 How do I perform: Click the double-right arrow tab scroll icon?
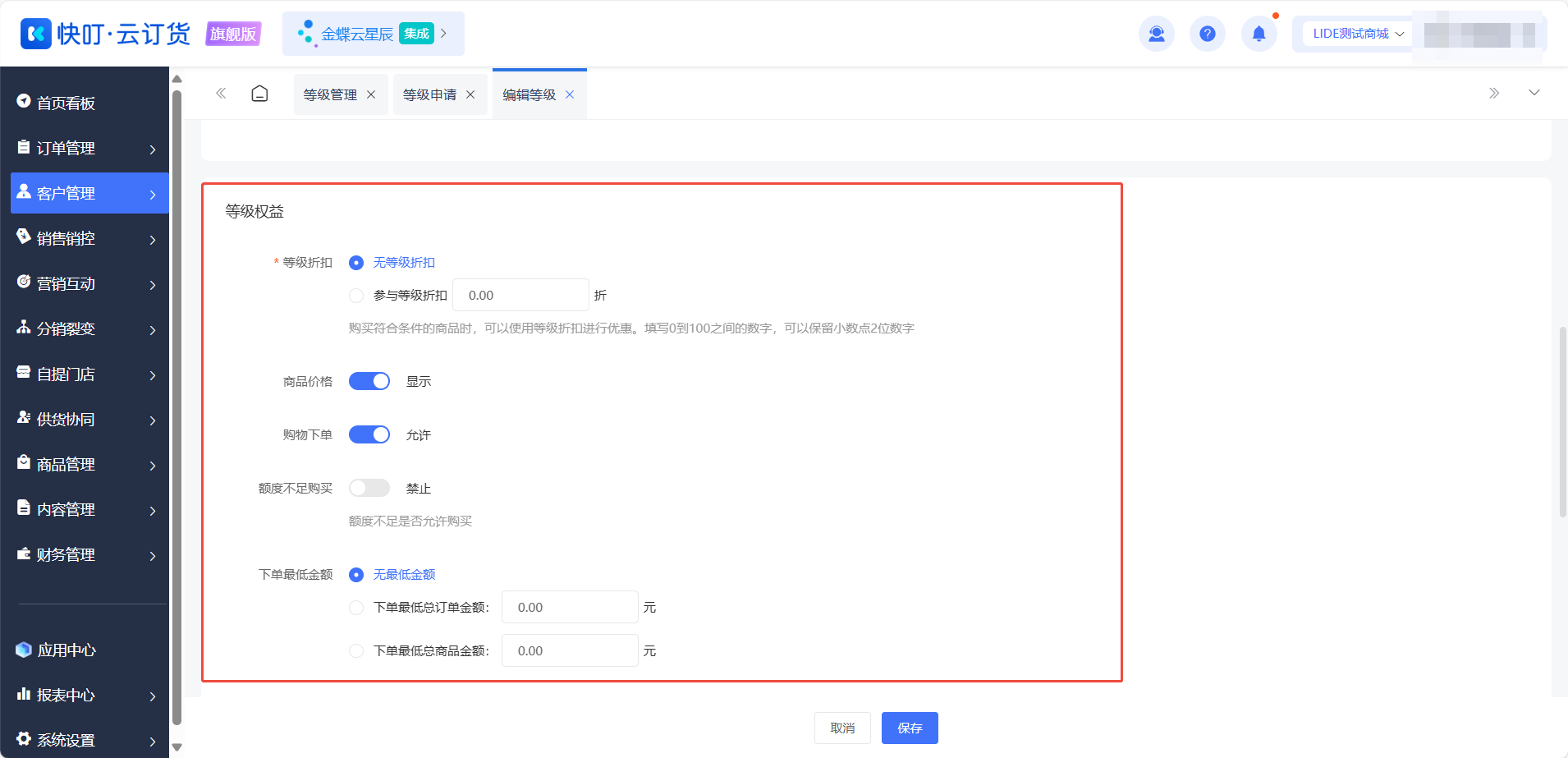(1494, 93)
